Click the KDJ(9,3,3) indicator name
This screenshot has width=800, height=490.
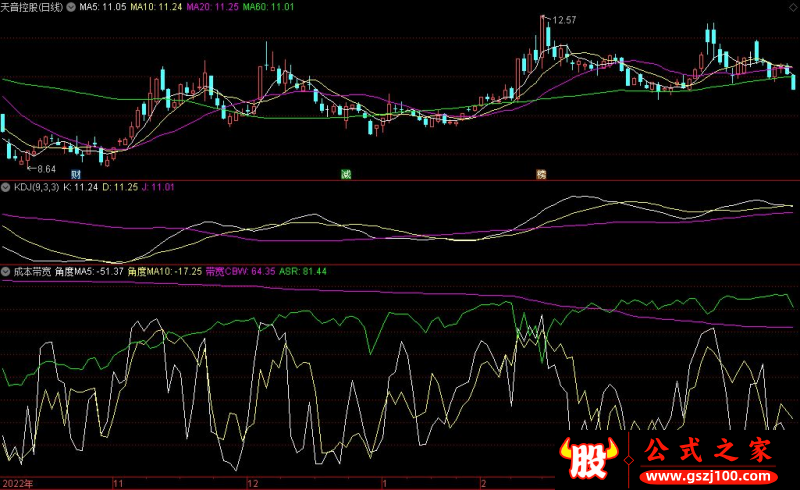[x=35, y=186]
